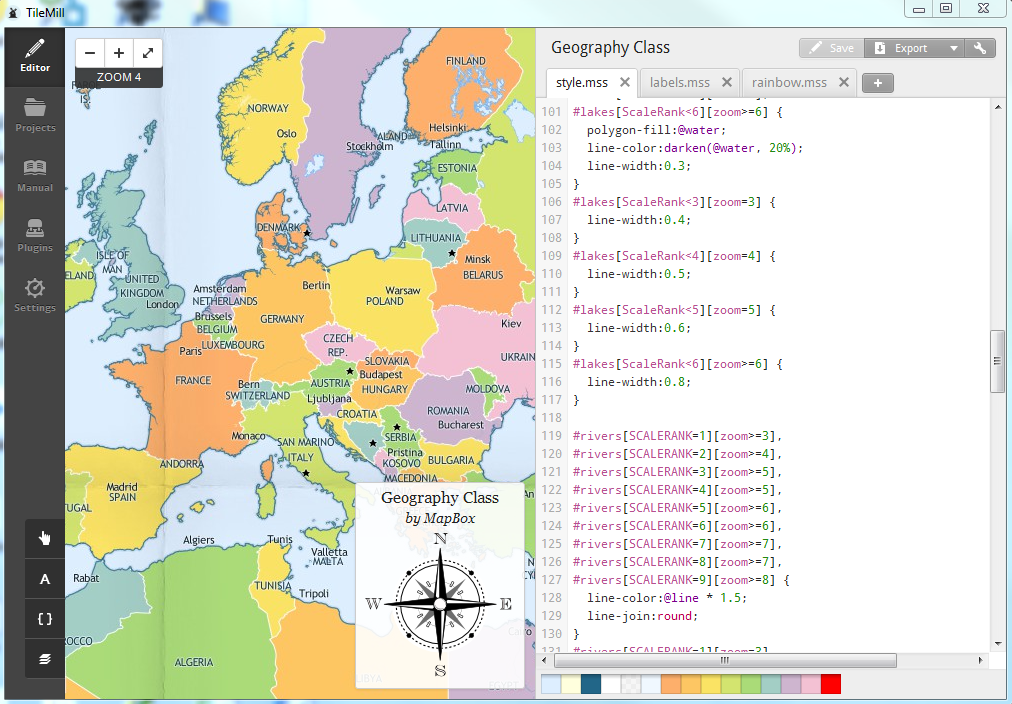Image resolution: width=1012 pixels, height=704 pixels.
Task: Go to Projects in sidebar
Action: pyautogui.click(x=35, y=114)
